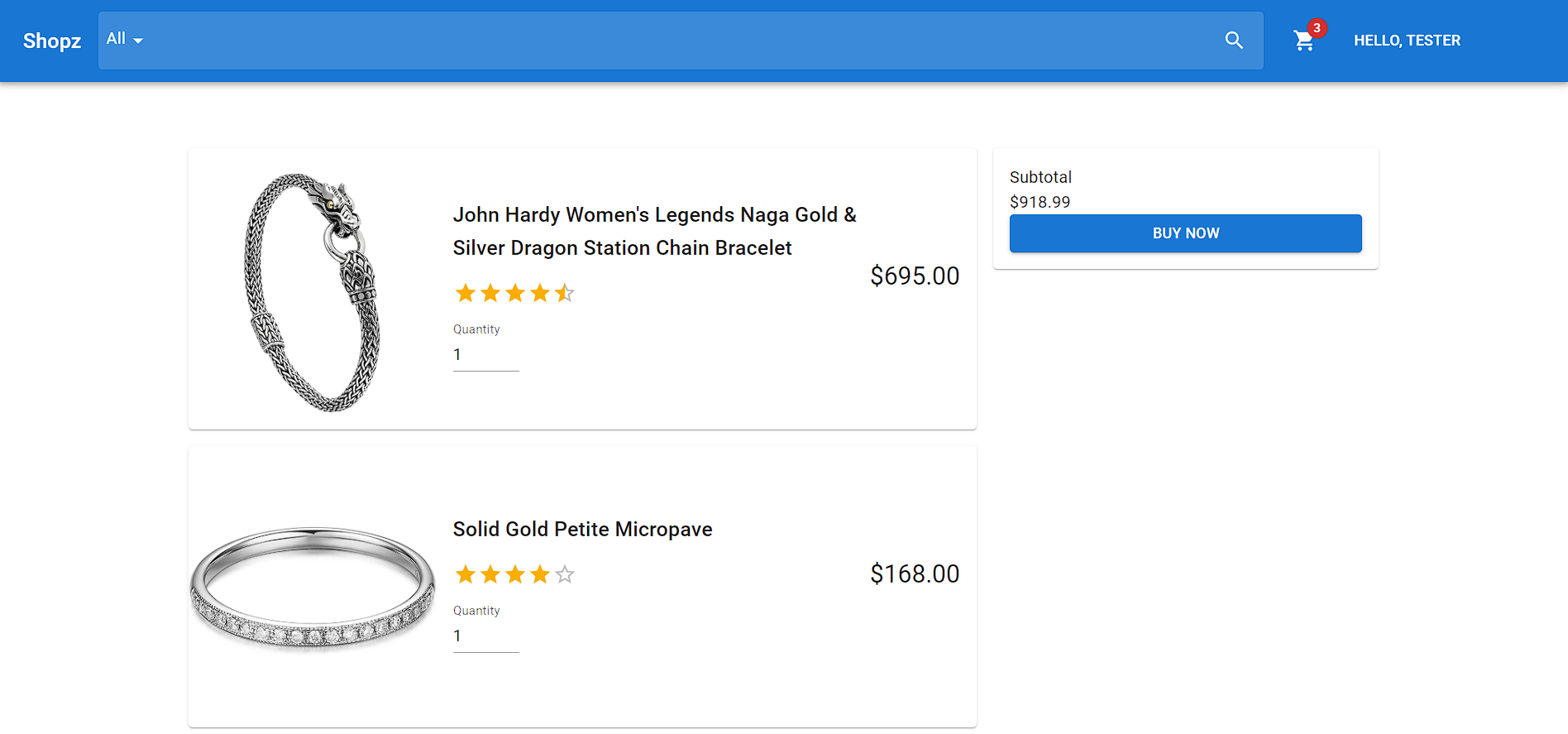This screenshot has height=734, width=1568.
Task: Click the third star of ring rating
Action: point(515,574)
